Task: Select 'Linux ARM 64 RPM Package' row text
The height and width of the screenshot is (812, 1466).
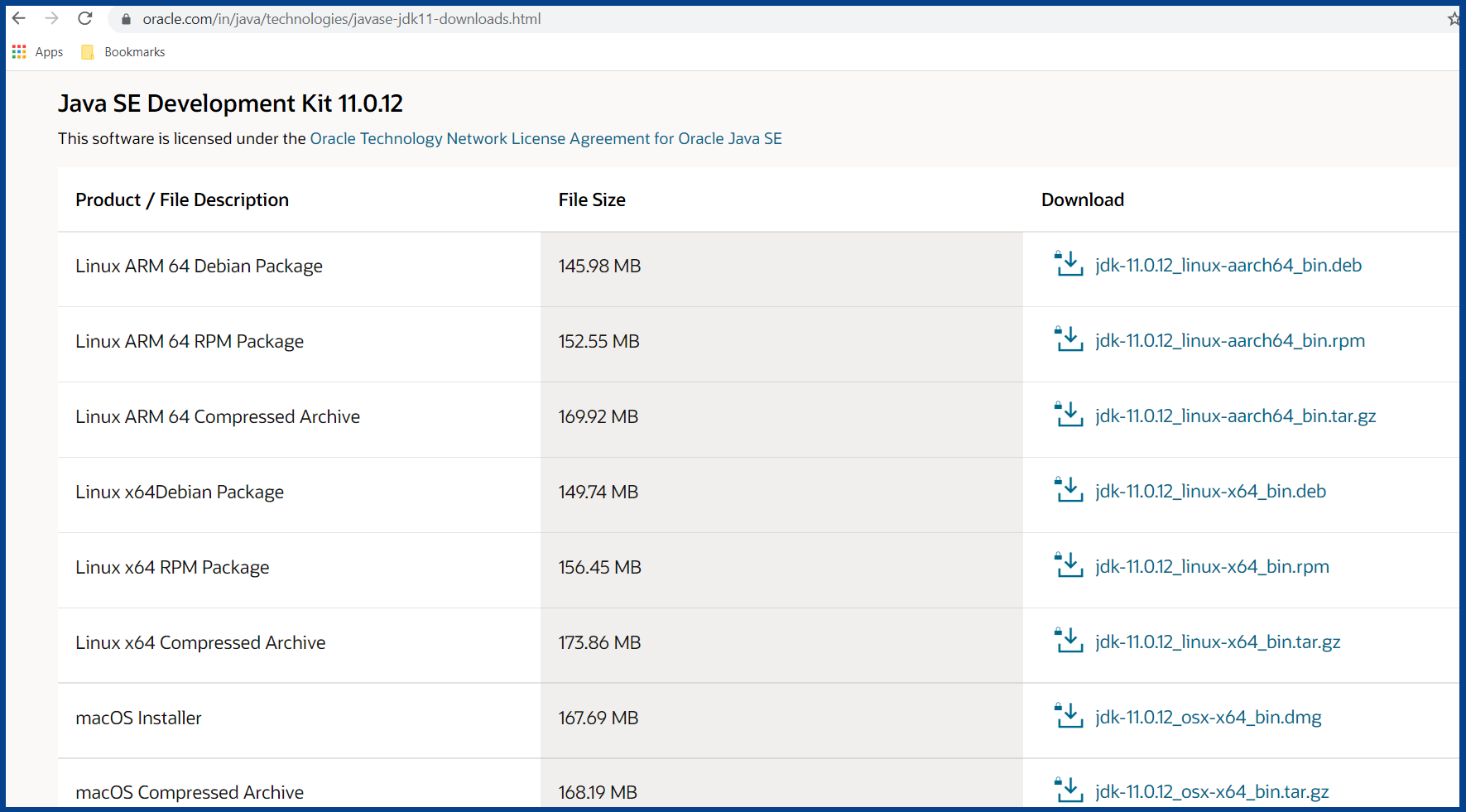Action: 190,342
